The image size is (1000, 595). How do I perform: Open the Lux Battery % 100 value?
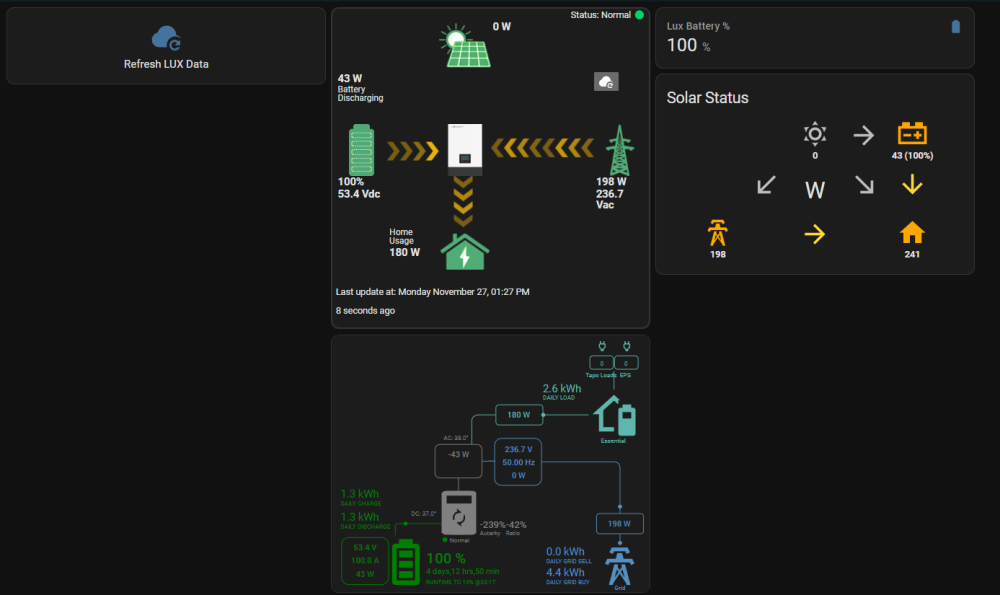click(682, 45)
